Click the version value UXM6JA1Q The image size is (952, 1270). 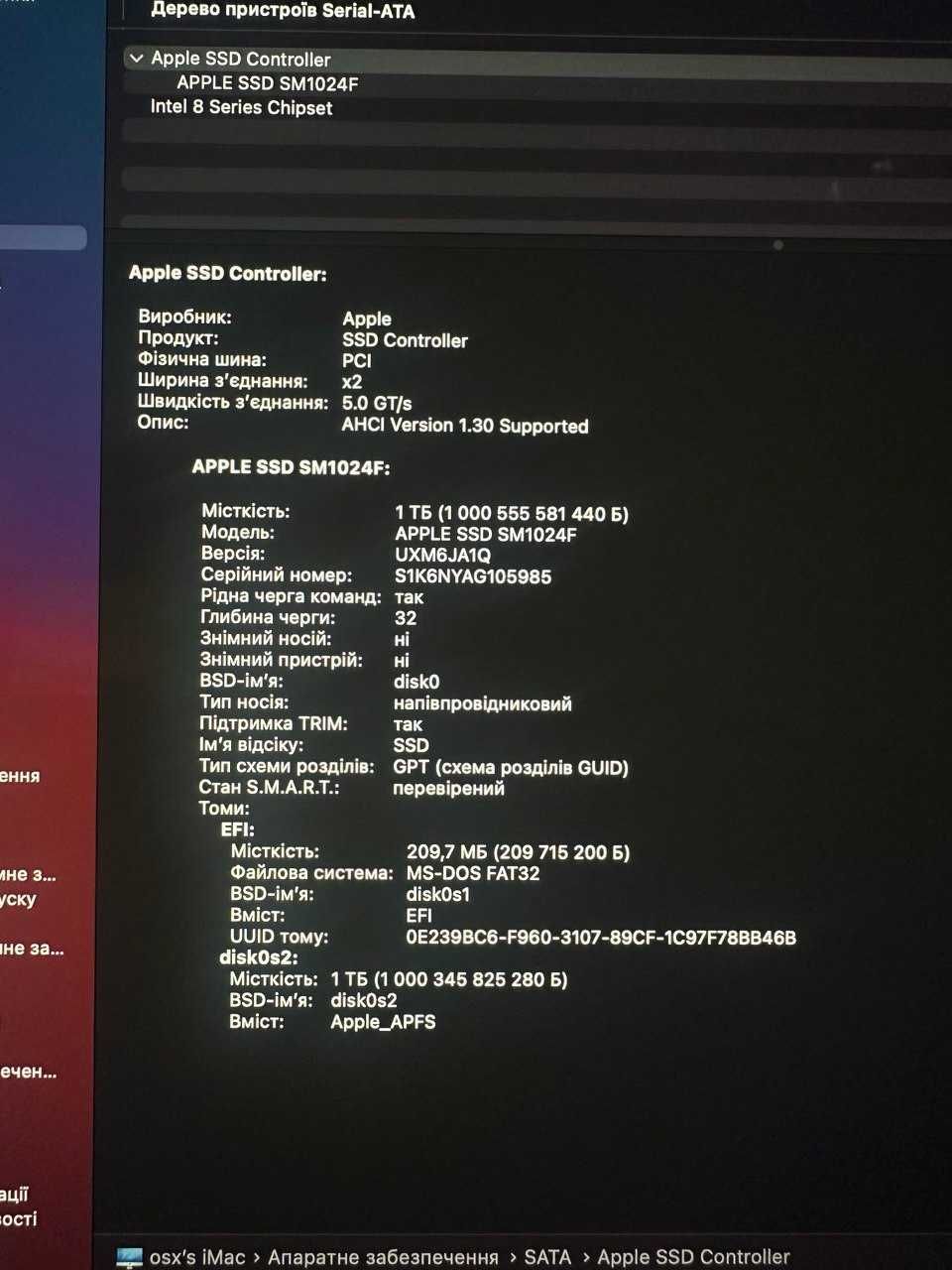[x=442, y=555]
